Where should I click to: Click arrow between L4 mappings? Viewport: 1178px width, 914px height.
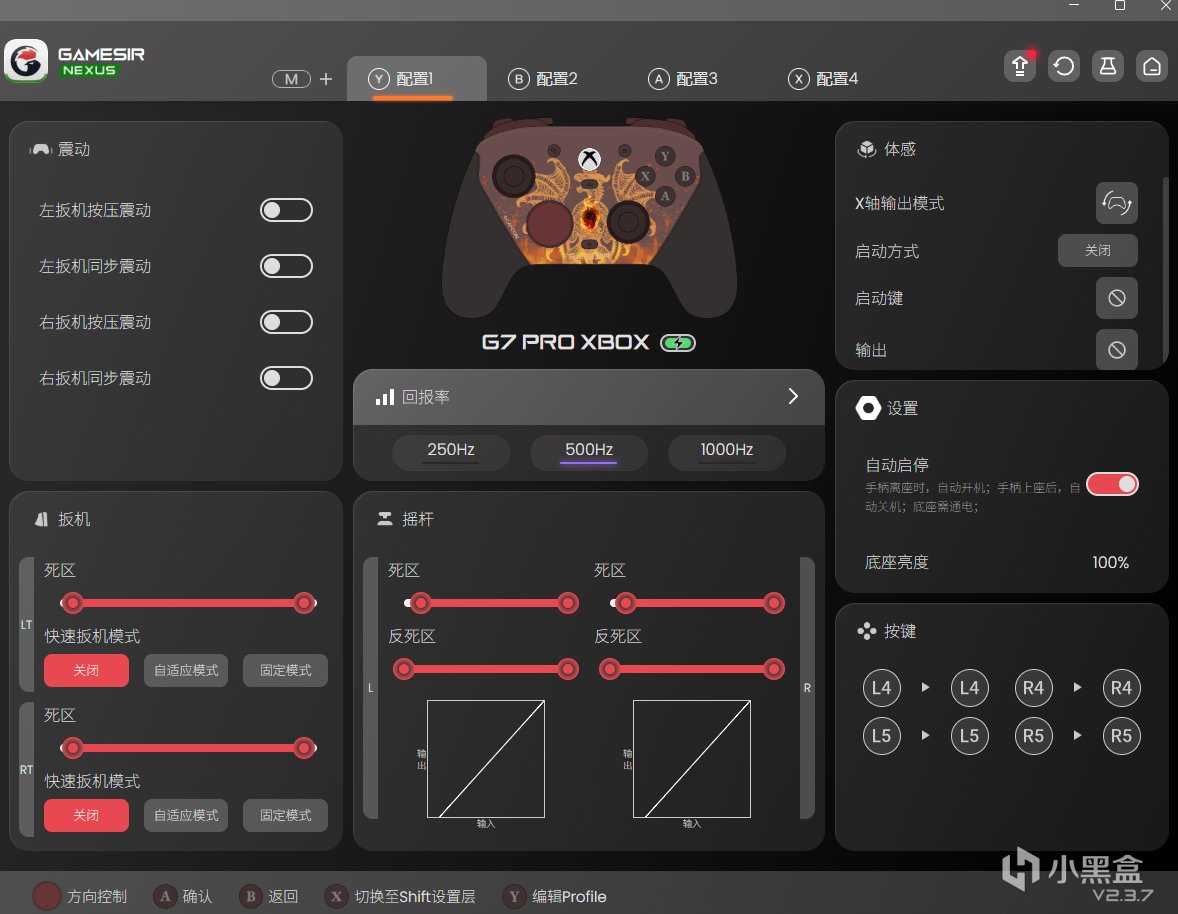[x=926, y=687]
